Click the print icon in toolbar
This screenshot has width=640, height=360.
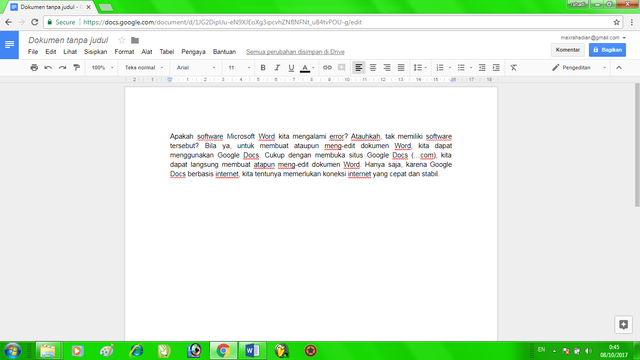point(34,68)
